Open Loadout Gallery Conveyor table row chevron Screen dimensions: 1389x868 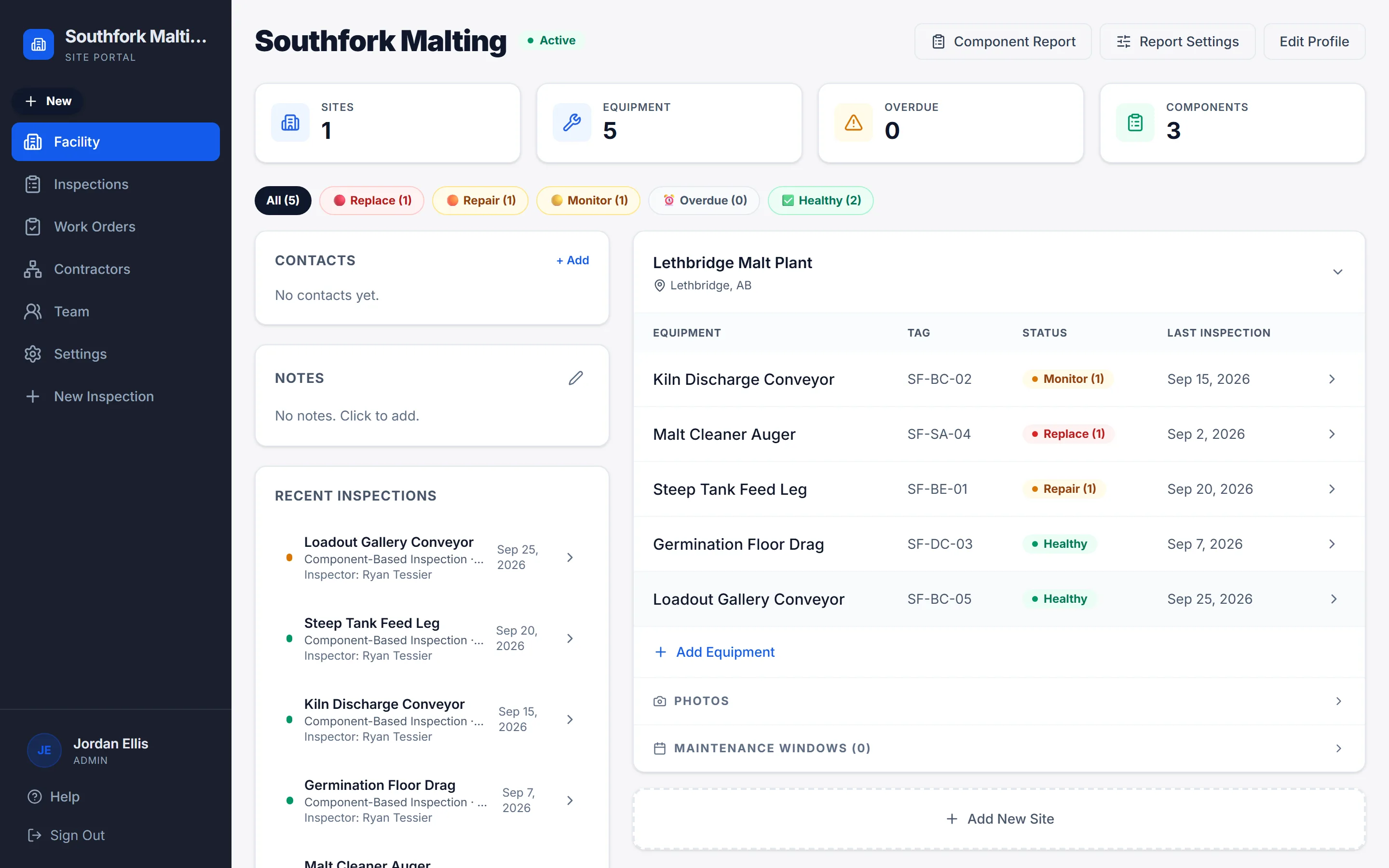1334,599
